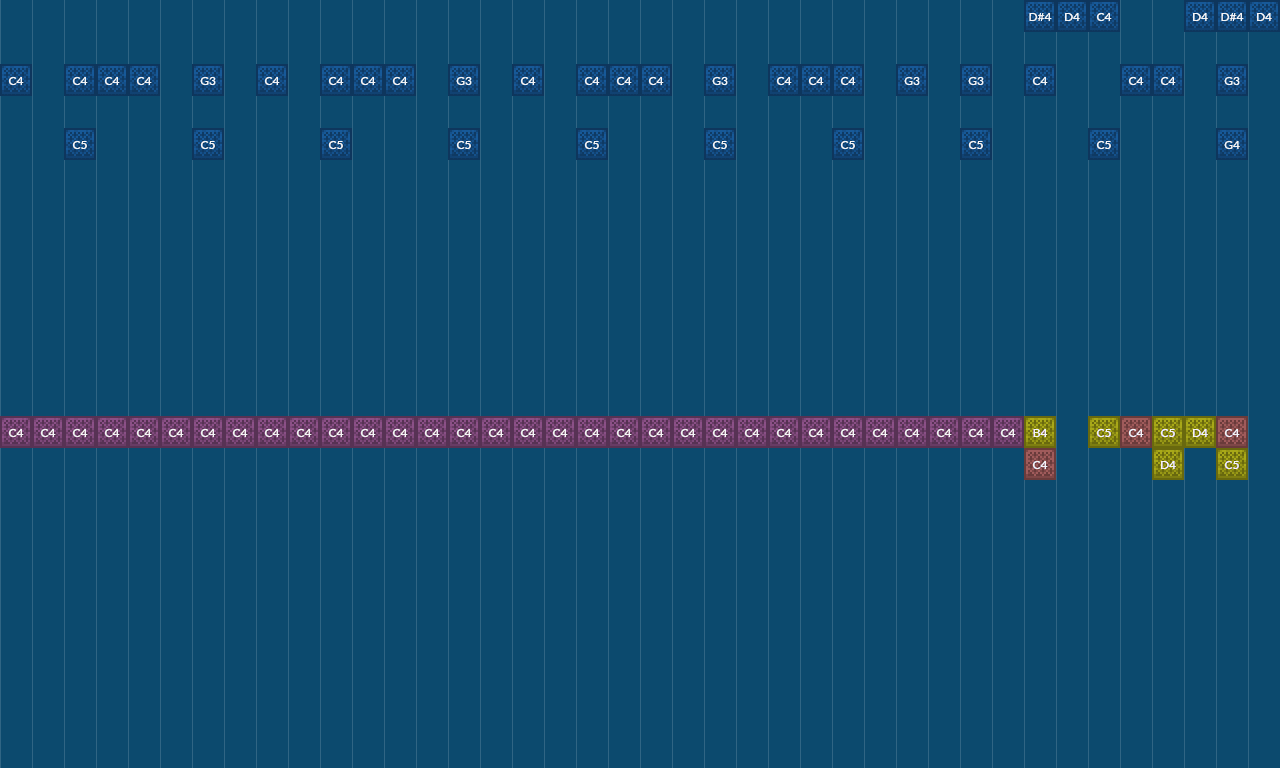Select the yellow C5 beneath the rightmost red C4
This screenshot has height=768, width=1280.
1232,464
